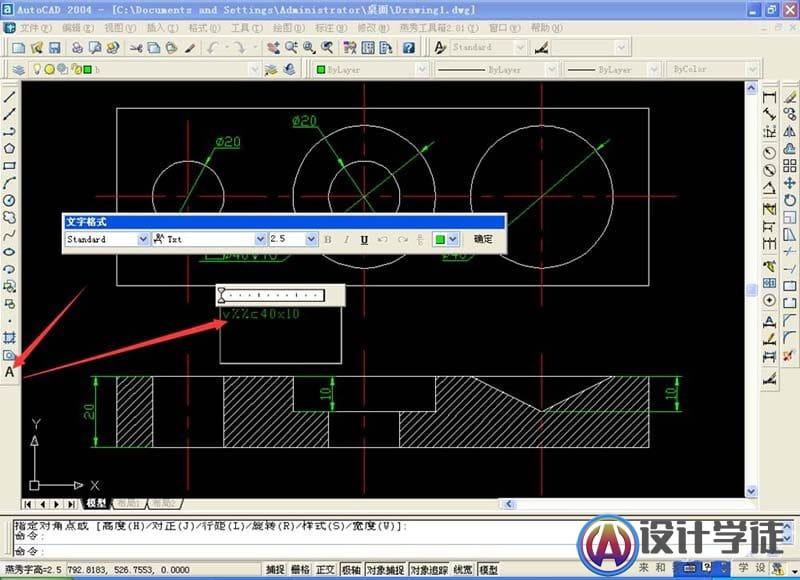The height and width of the screenshot is (580, 800).
Task: Toggle 线宽 lineweight display in status bar
Action: pyautogui.click(x=463, y=570)
